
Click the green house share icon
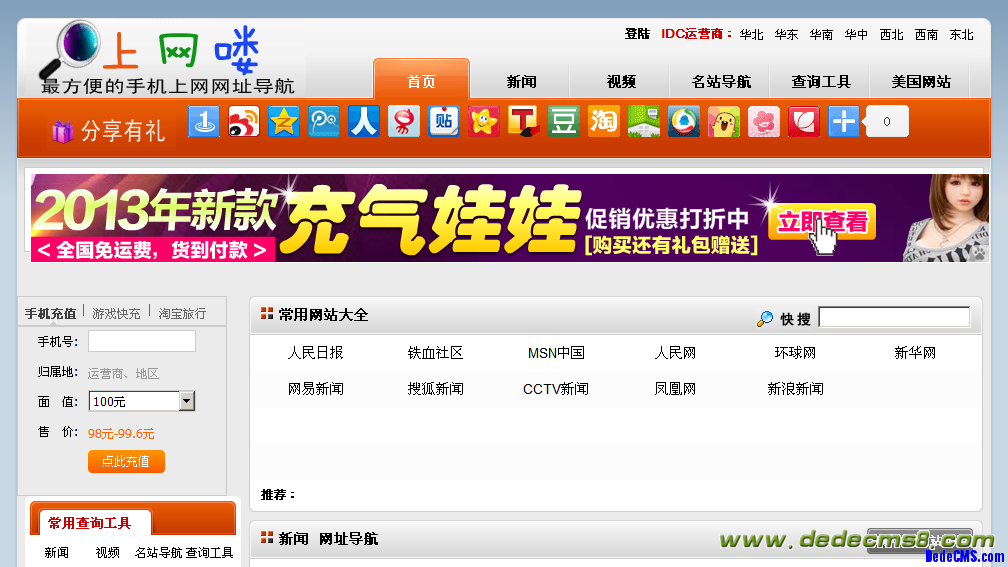click(644, 122)
